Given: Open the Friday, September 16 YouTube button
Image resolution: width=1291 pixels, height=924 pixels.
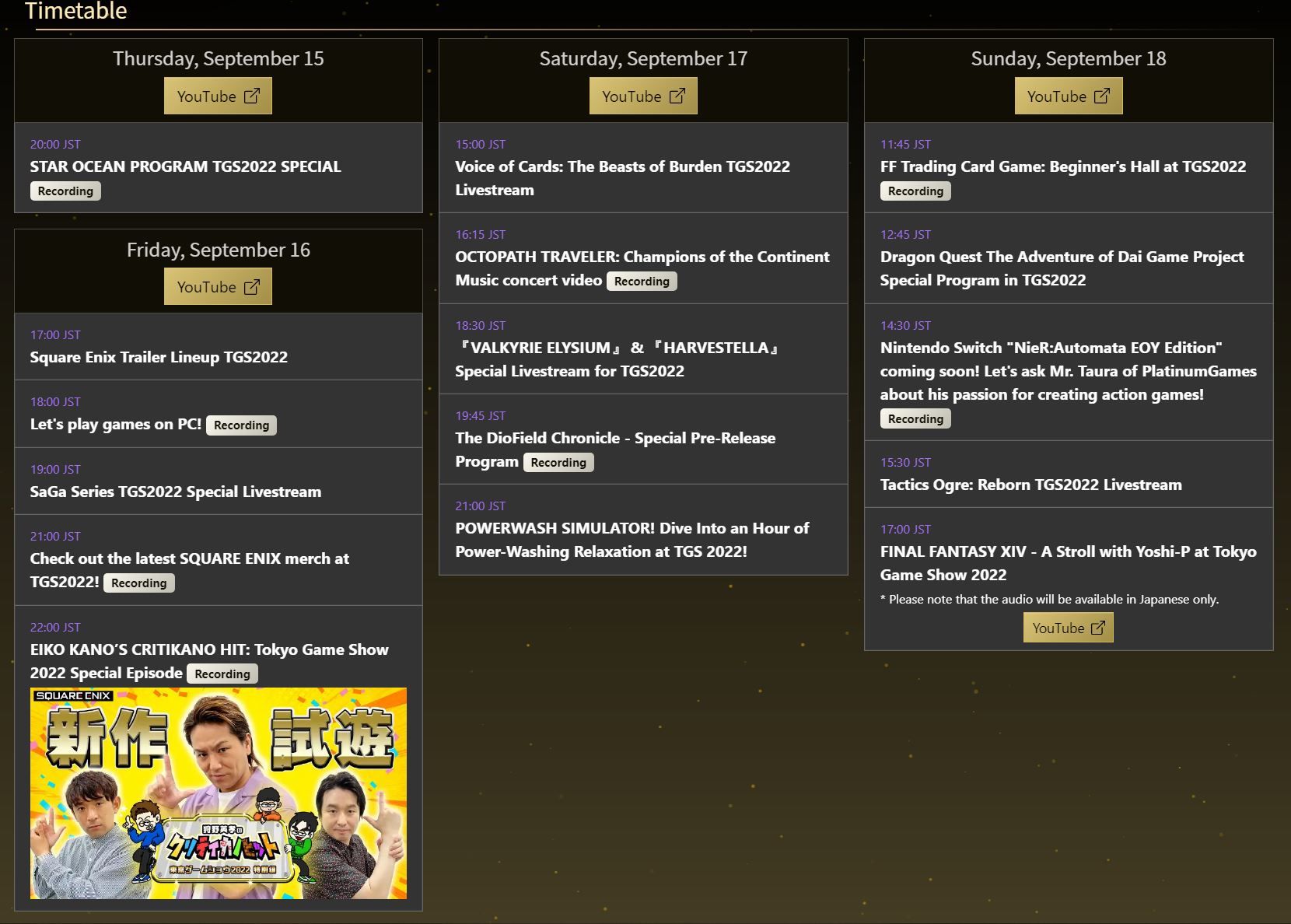Looking at the screenshot, I should (218, 287).
